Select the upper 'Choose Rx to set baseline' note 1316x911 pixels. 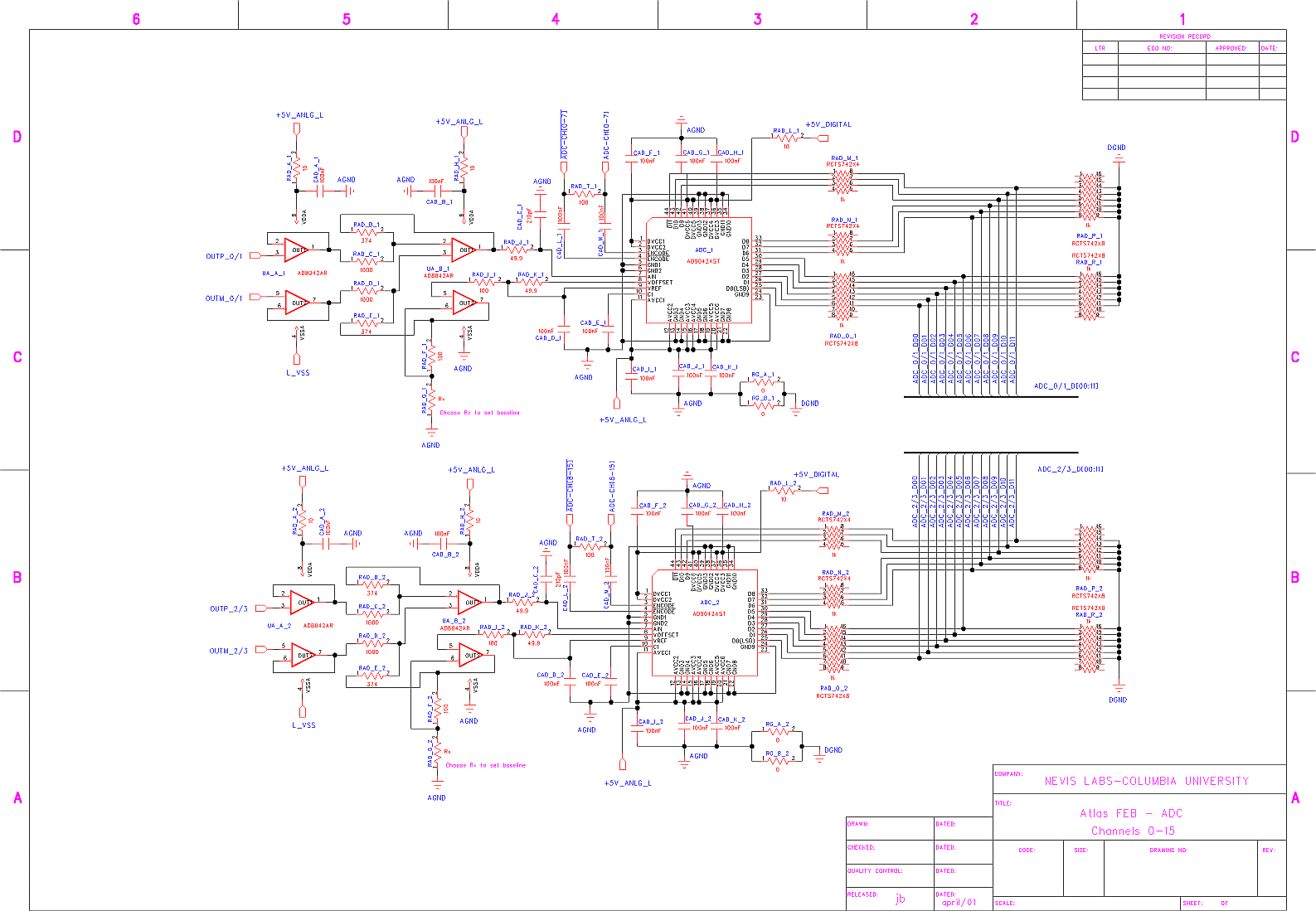[x=479, y=413]
